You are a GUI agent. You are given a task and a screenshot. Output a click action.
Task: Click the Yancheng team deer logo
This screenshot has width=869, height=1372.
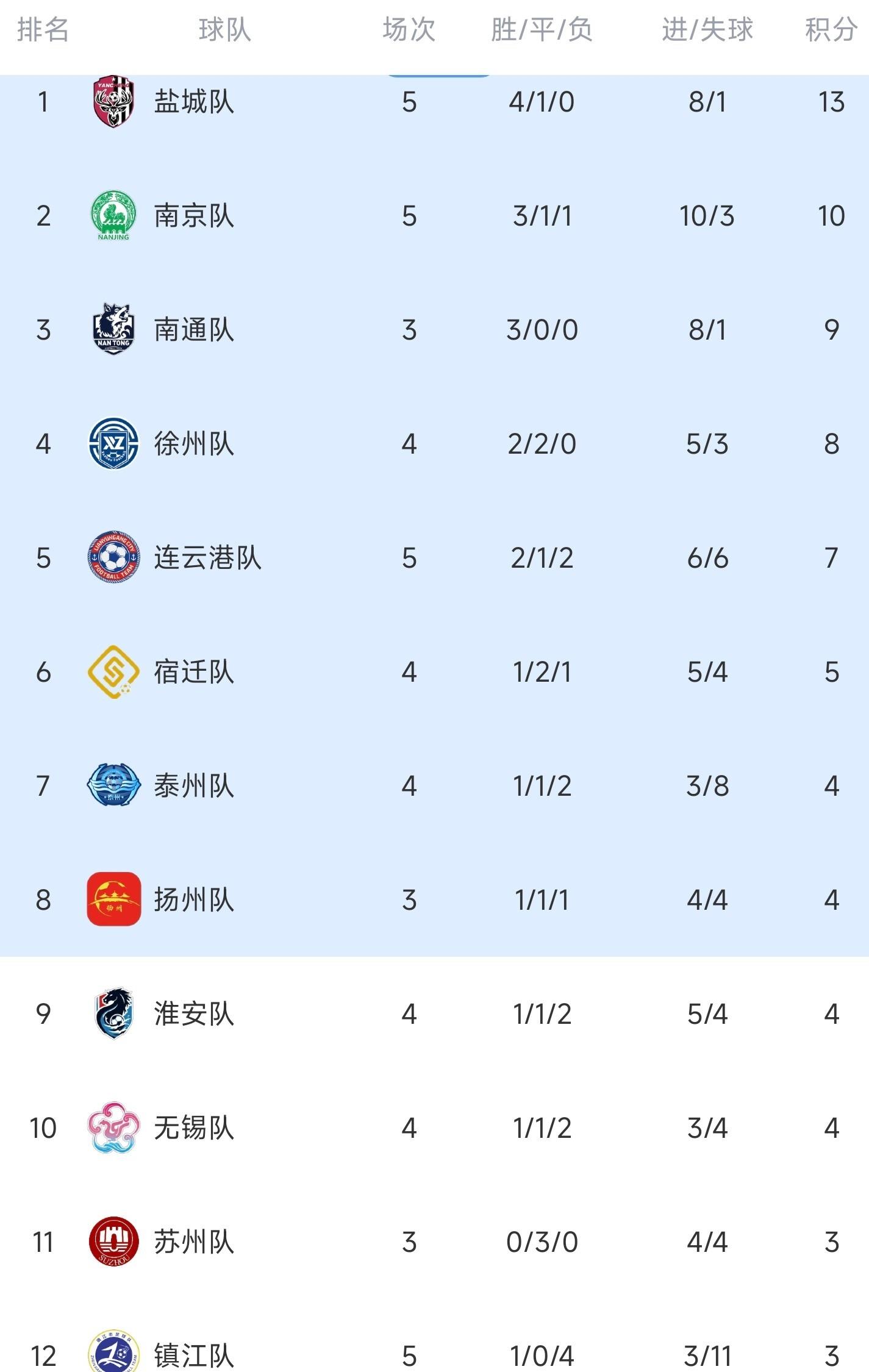click(x=113, y=101)
